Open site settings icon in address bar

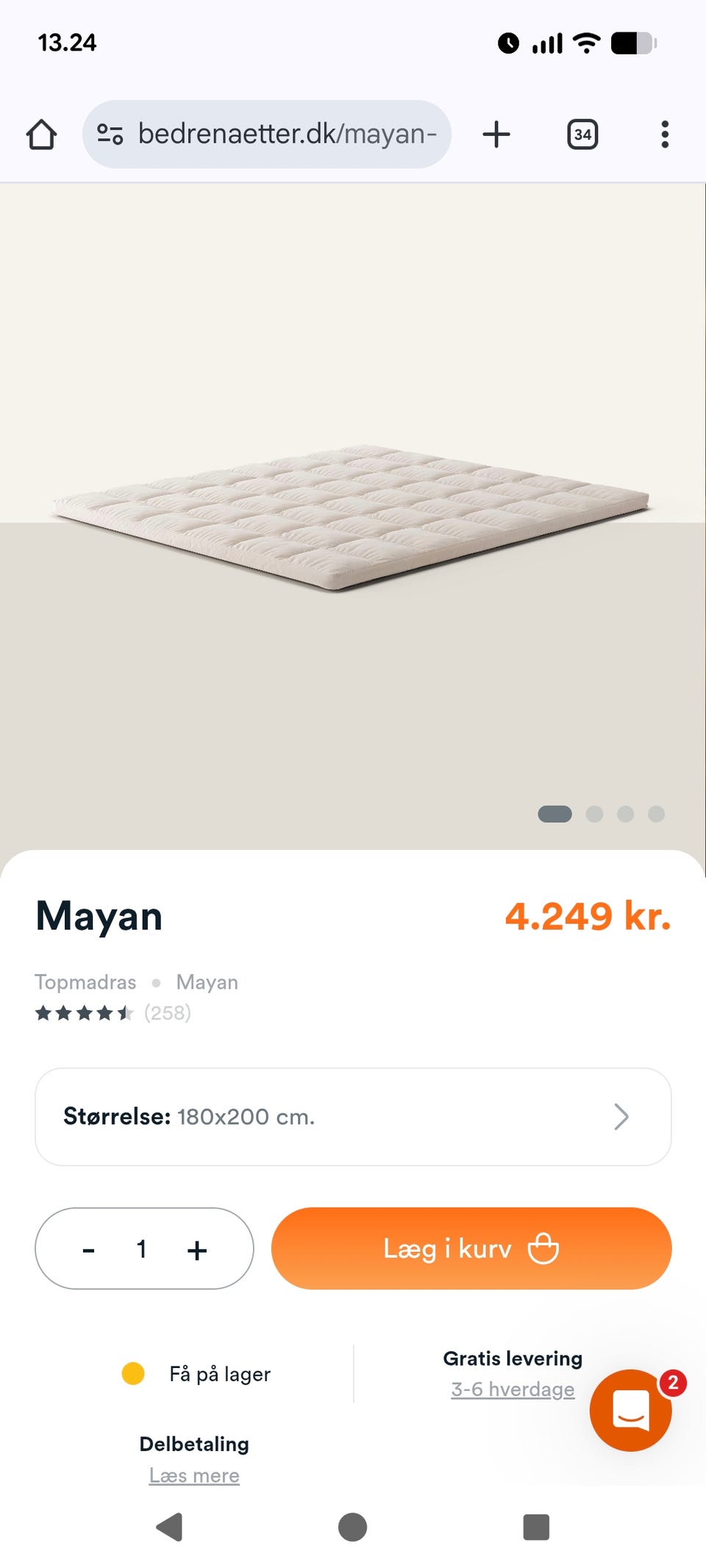click(x=110, y=135)
